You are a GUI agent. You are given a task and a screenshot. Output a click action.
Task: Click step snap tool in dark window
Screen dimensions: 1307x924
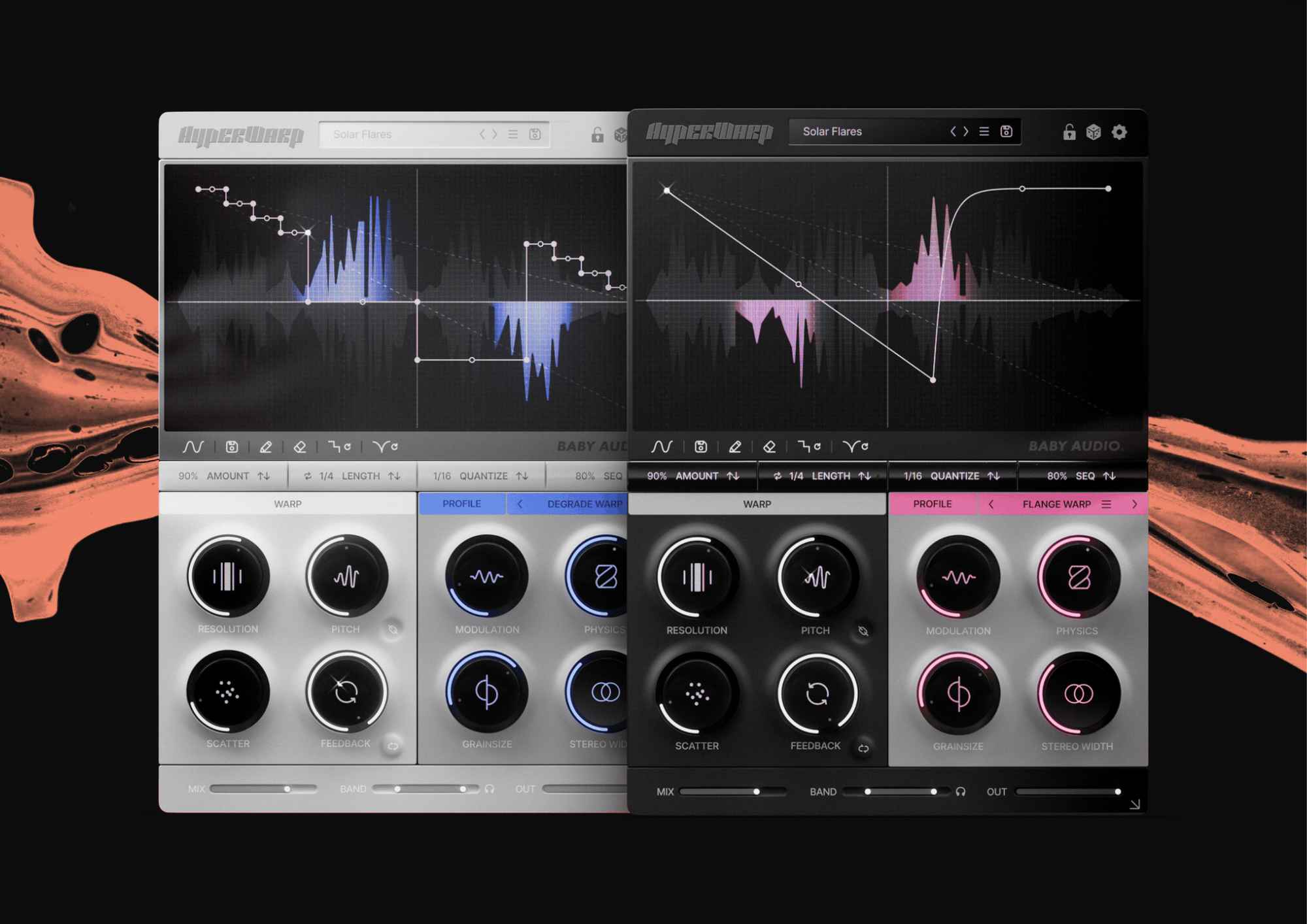tap(809, 446)
